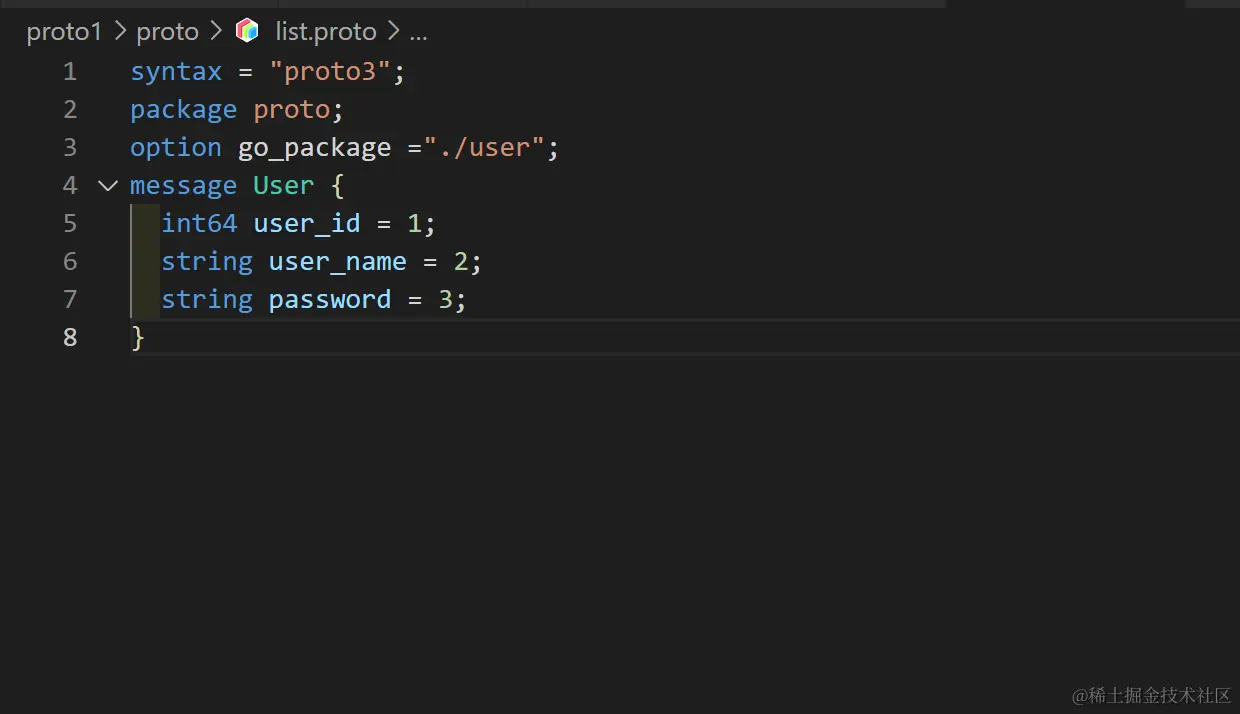This screenshot has width=1240, height=714.
Task: Click the string type on line 7
Action: (x=207, y=299)
